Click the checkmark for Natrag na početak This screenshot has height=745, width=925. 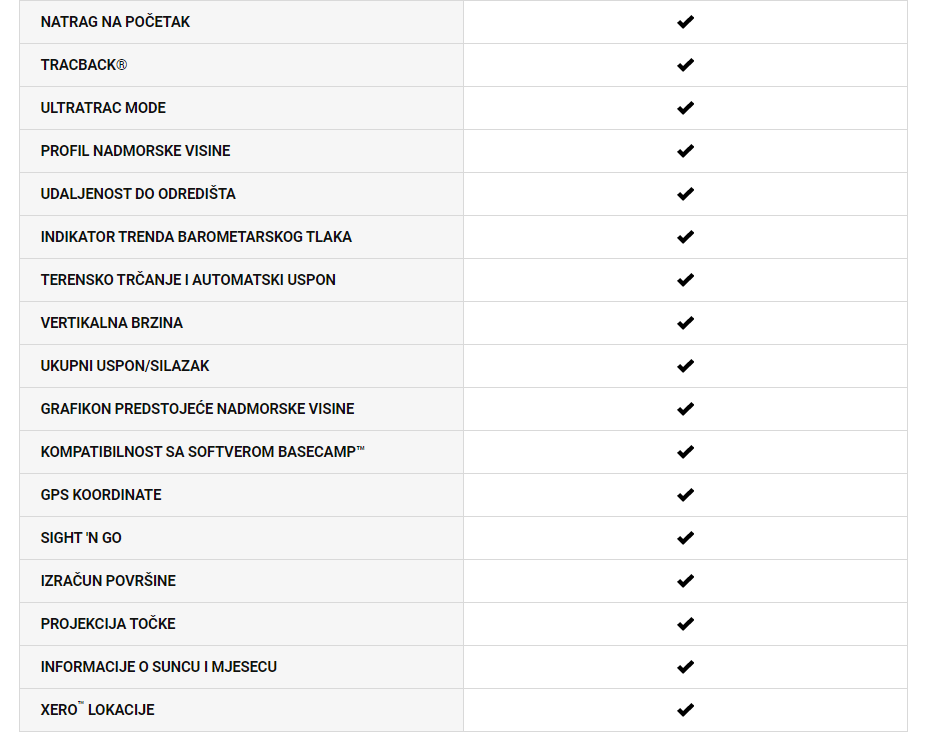point(685,22)
